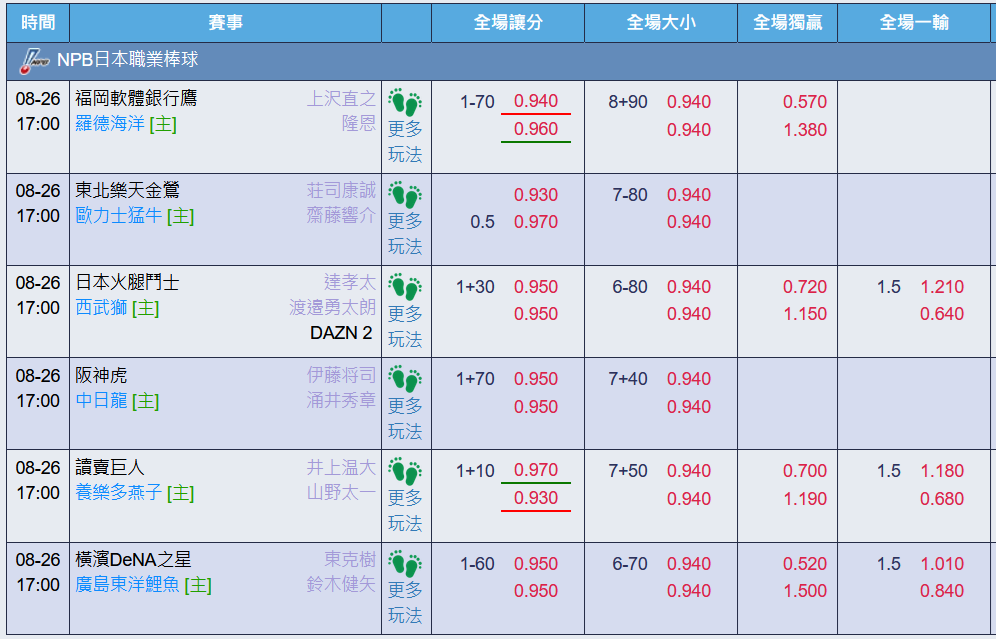Choose 1.210 run-line odds for 日本火腿鬥士

click(942, 286)
